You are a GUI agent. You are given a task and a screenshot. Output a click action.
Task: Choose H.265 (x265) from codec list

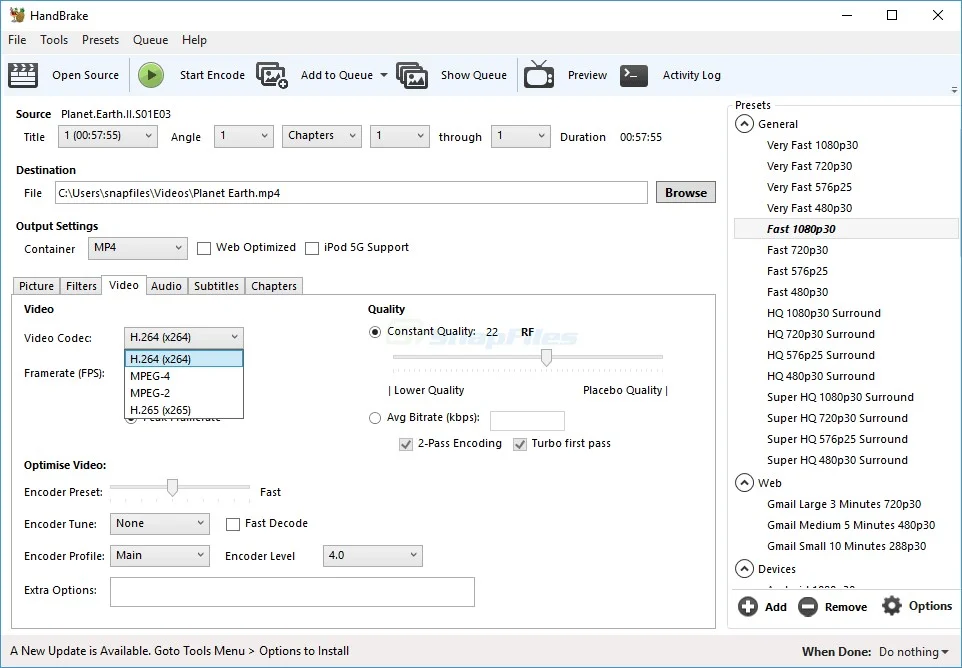click(160, 410)
